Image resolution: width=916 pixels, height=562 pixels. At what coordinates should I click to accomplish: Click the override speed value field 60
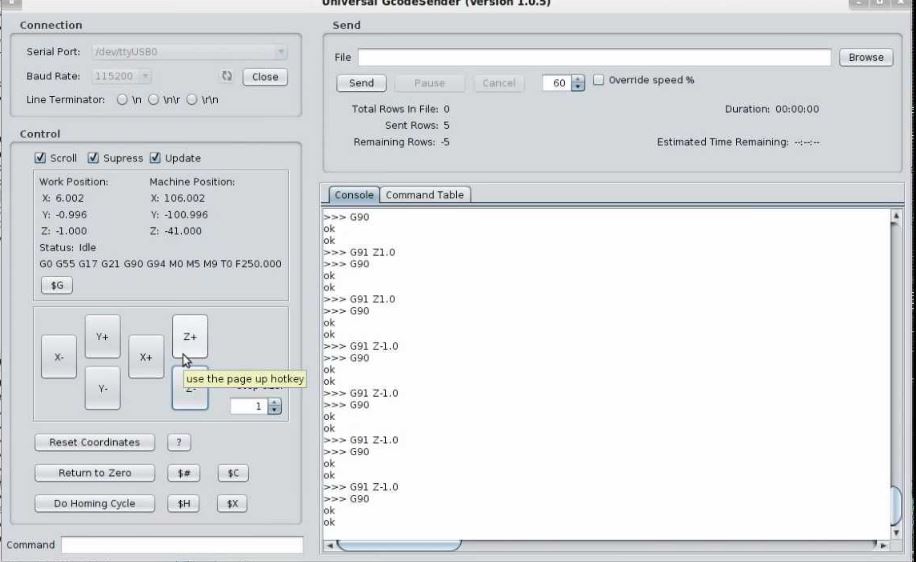coord(557,83)
